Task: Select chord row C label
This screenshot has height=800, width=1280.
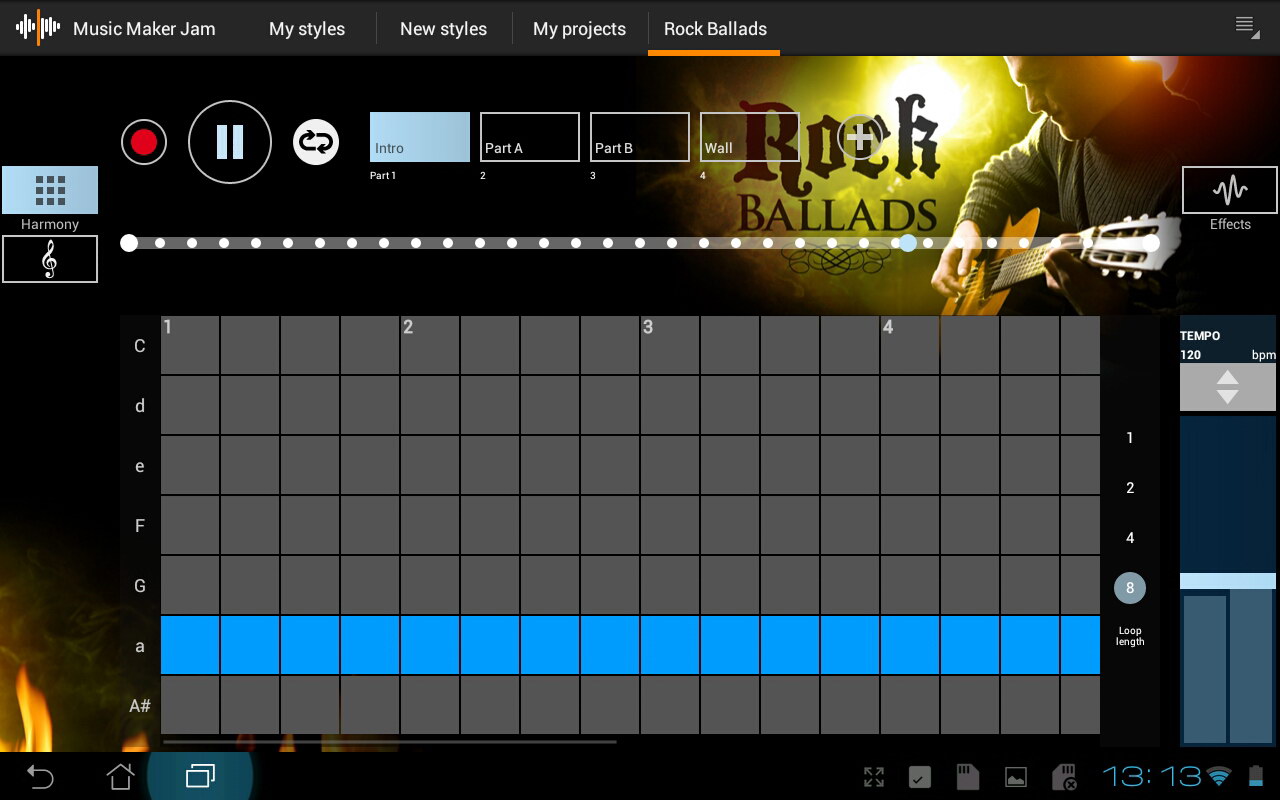Action: [140, 346]
